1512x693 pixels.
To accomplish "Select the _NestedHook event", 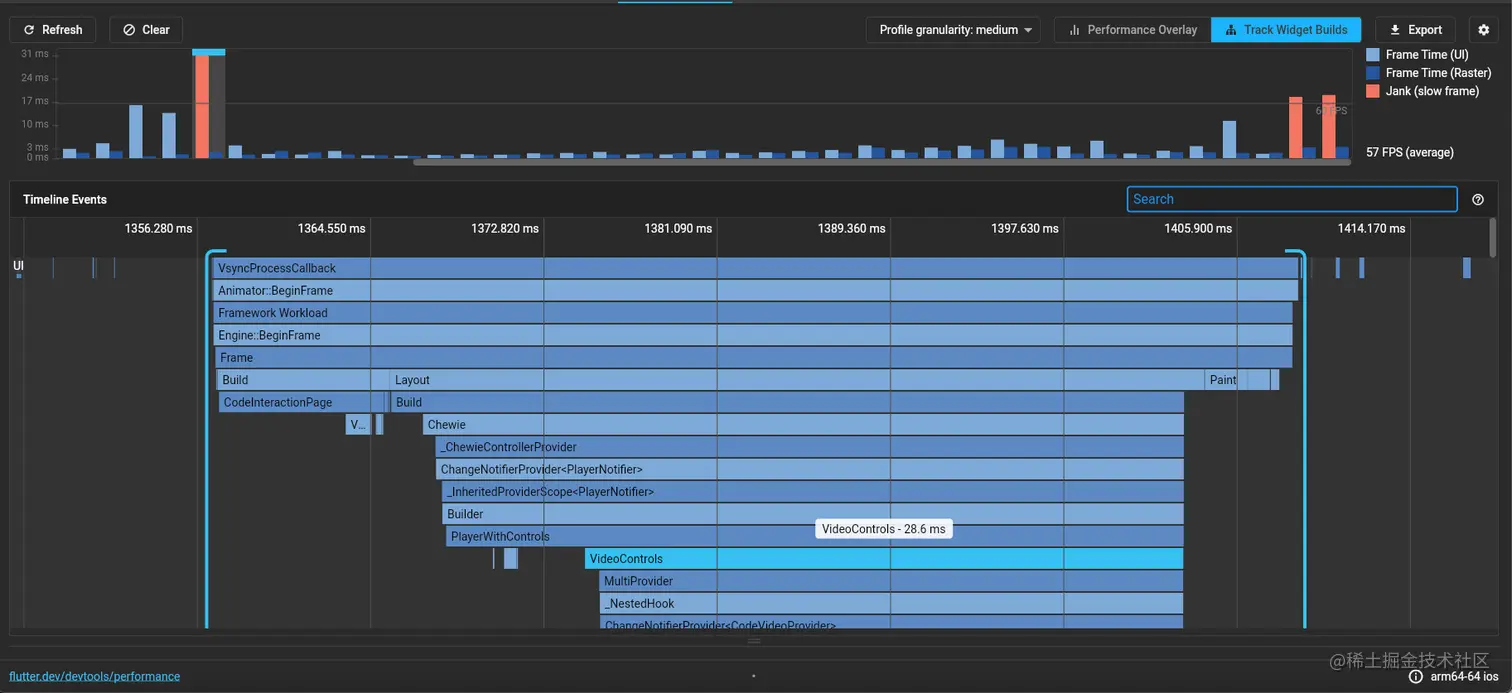I will tap(892, 603).
